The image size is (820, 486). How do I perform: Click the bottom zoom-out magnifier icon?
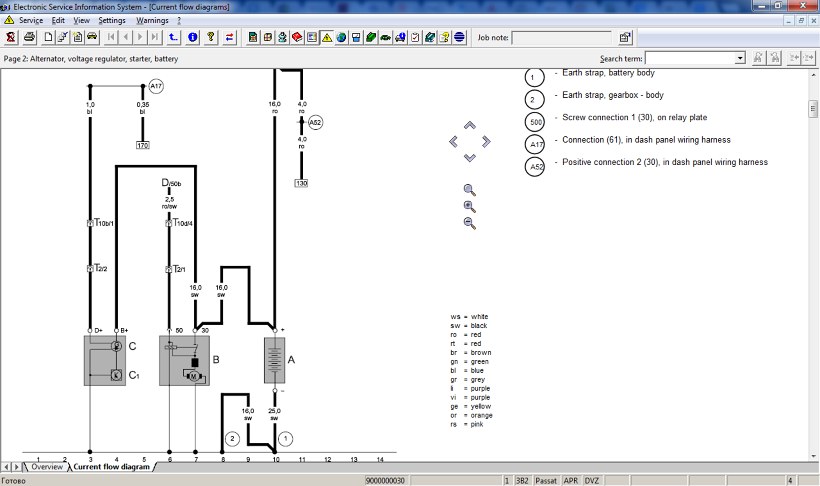(470, 223)
